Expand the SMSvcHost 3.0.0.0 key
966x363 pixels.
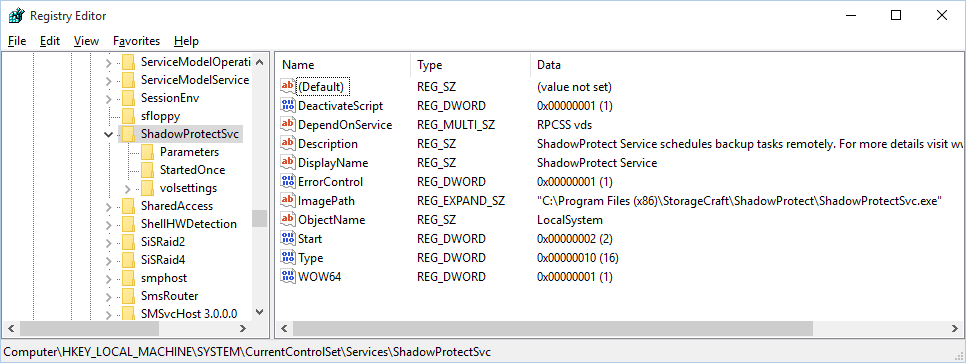point(108,314)
